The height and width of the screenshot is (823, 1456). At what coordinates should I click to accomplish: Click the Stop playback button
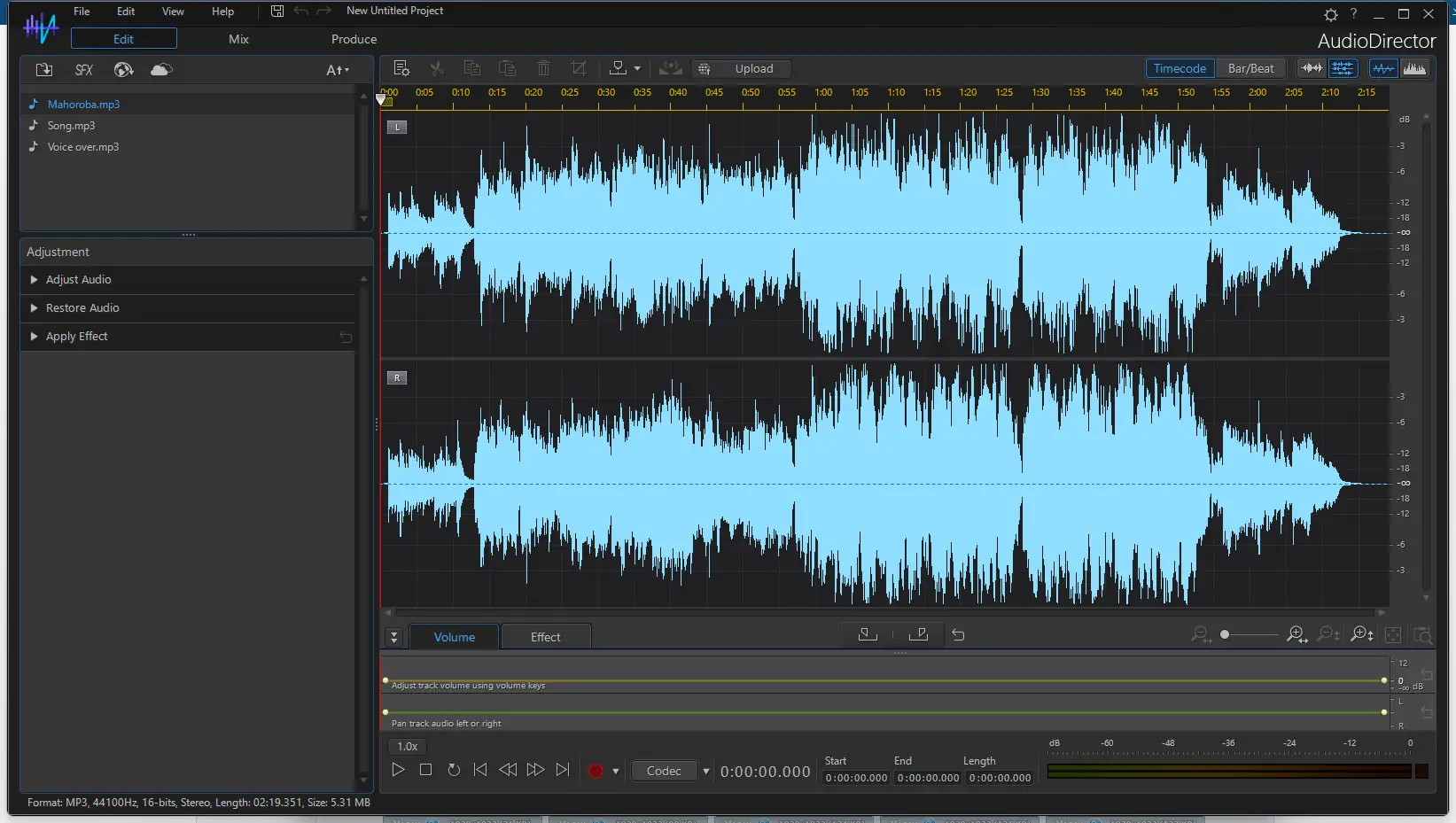tap(425, 770)
